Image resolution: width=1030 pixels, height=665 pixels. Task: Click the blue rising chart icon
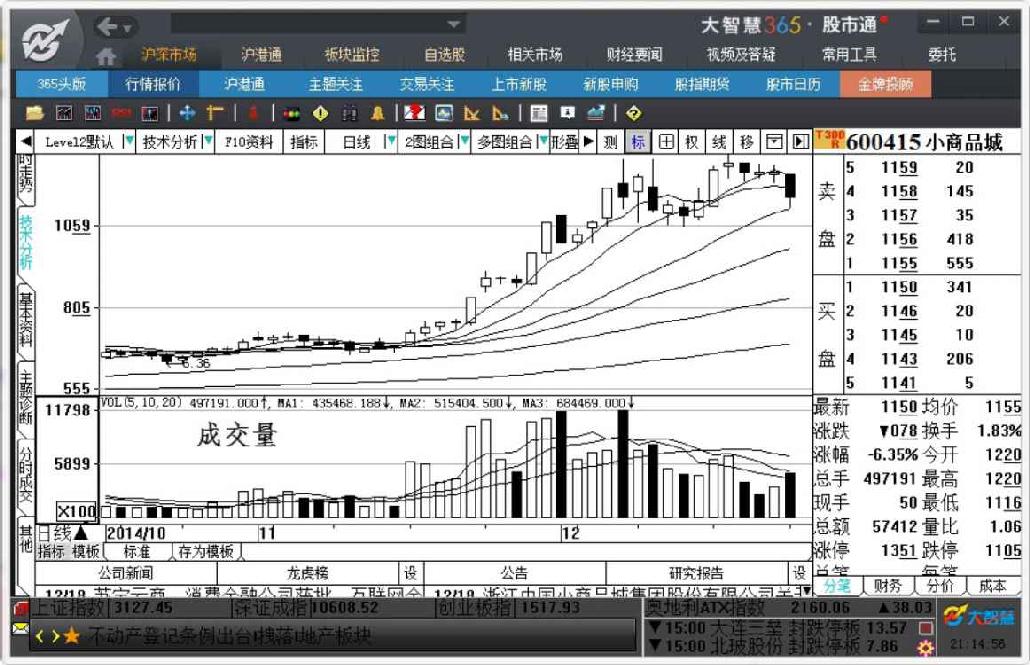(x=596, y=114)
